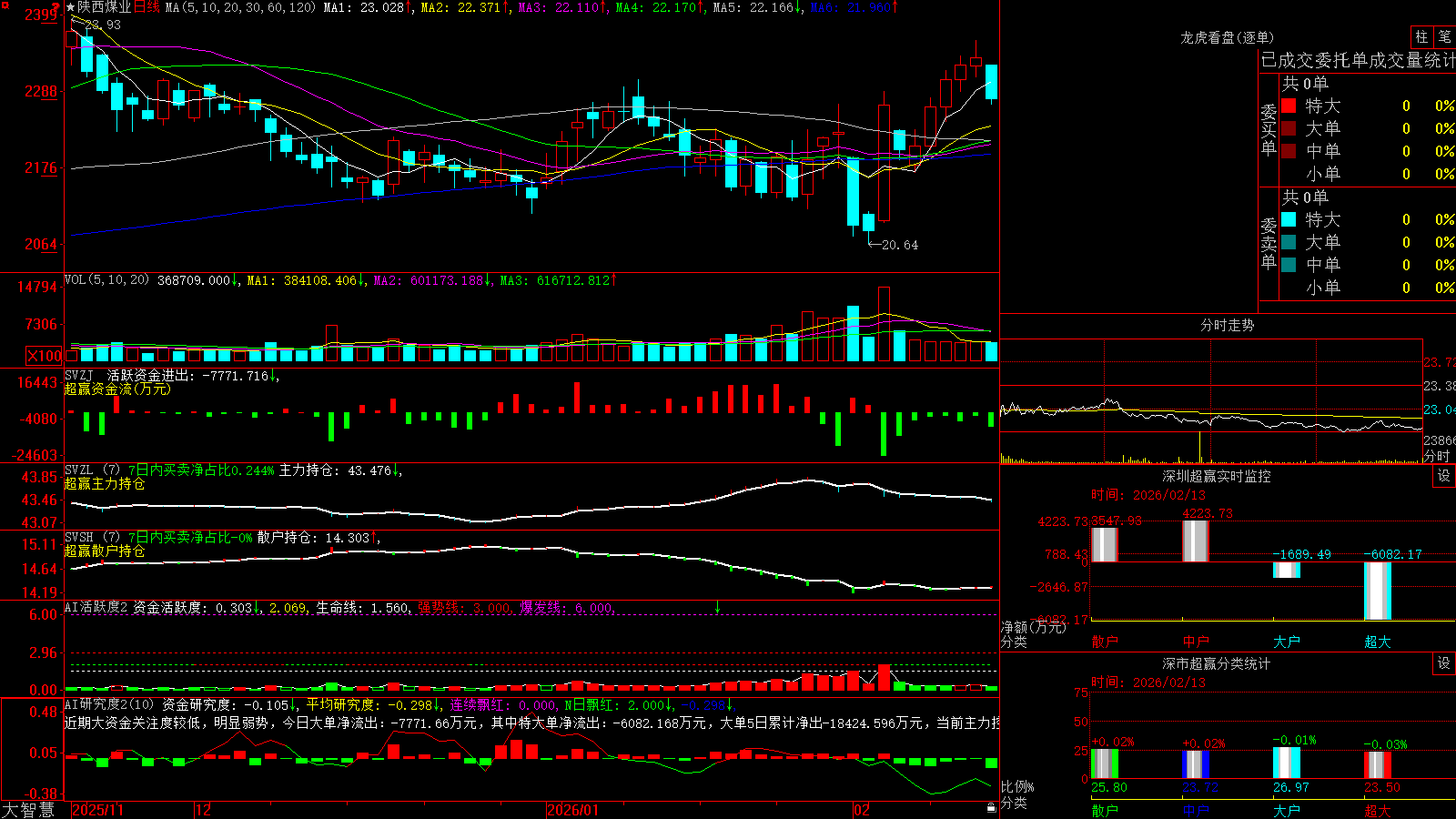Click the 大智慧 logo in the bottom-left
The height and width of the screenshot is (819, 1456).
point(28,810)
